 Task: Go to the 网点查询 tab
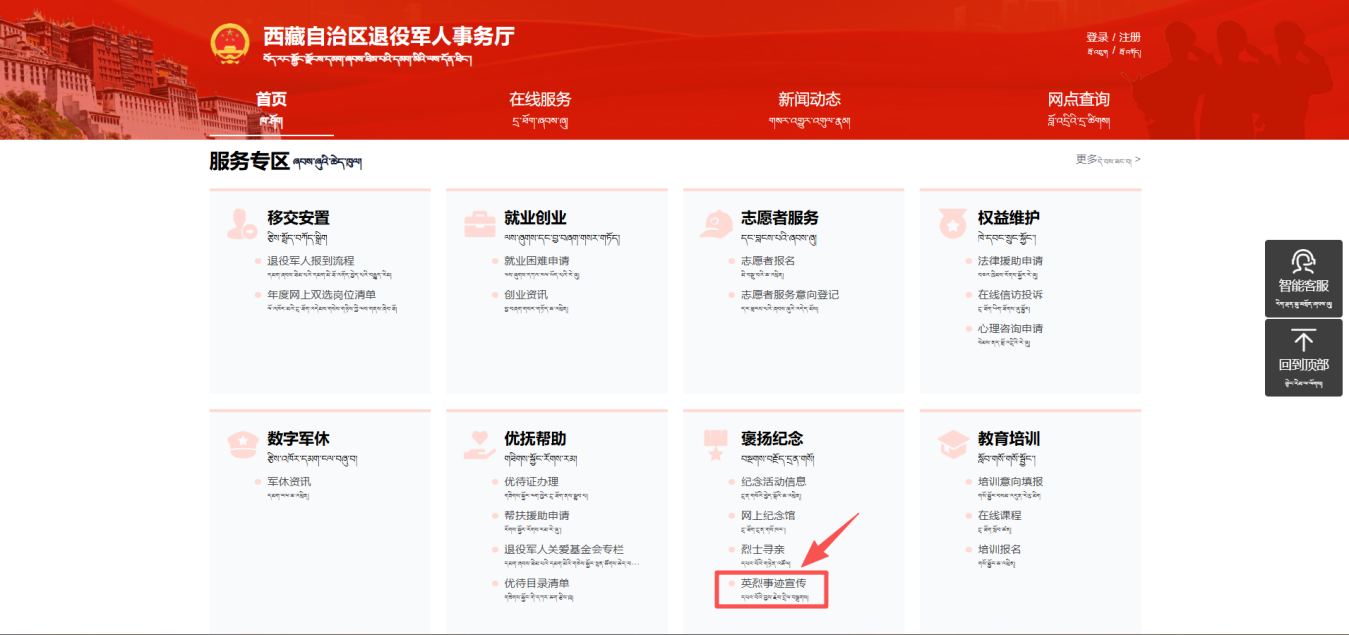pyautogui.click(x=1078, y=100)
